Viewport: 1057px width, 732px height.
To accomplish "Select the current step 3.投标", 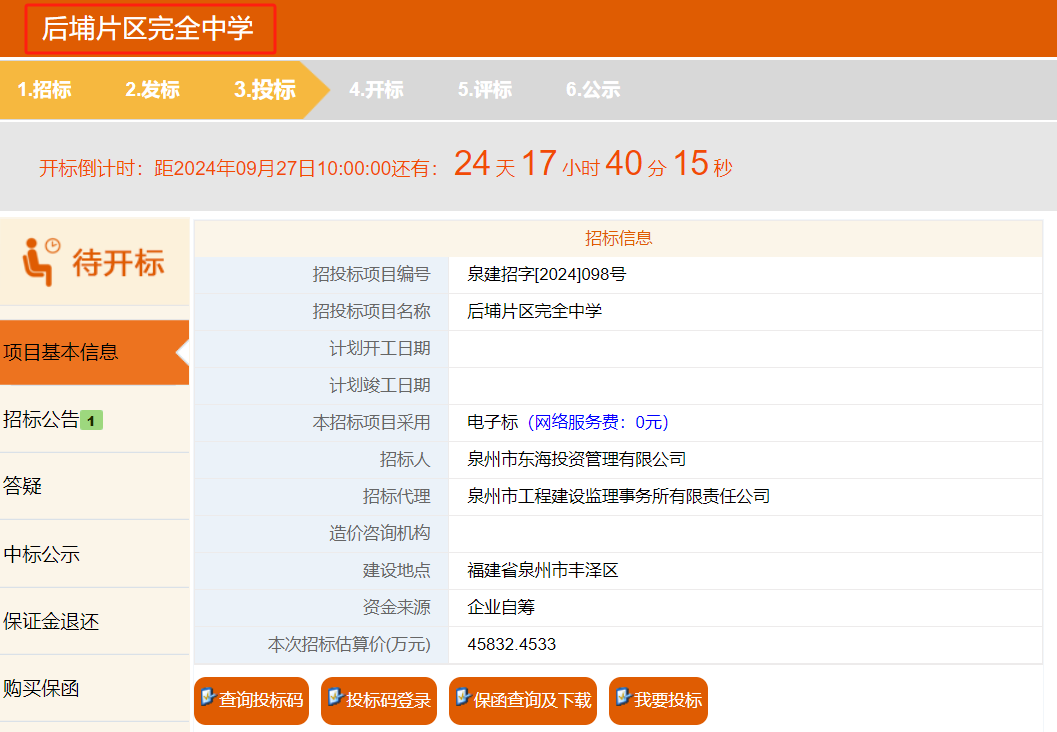I will [265, 90].
